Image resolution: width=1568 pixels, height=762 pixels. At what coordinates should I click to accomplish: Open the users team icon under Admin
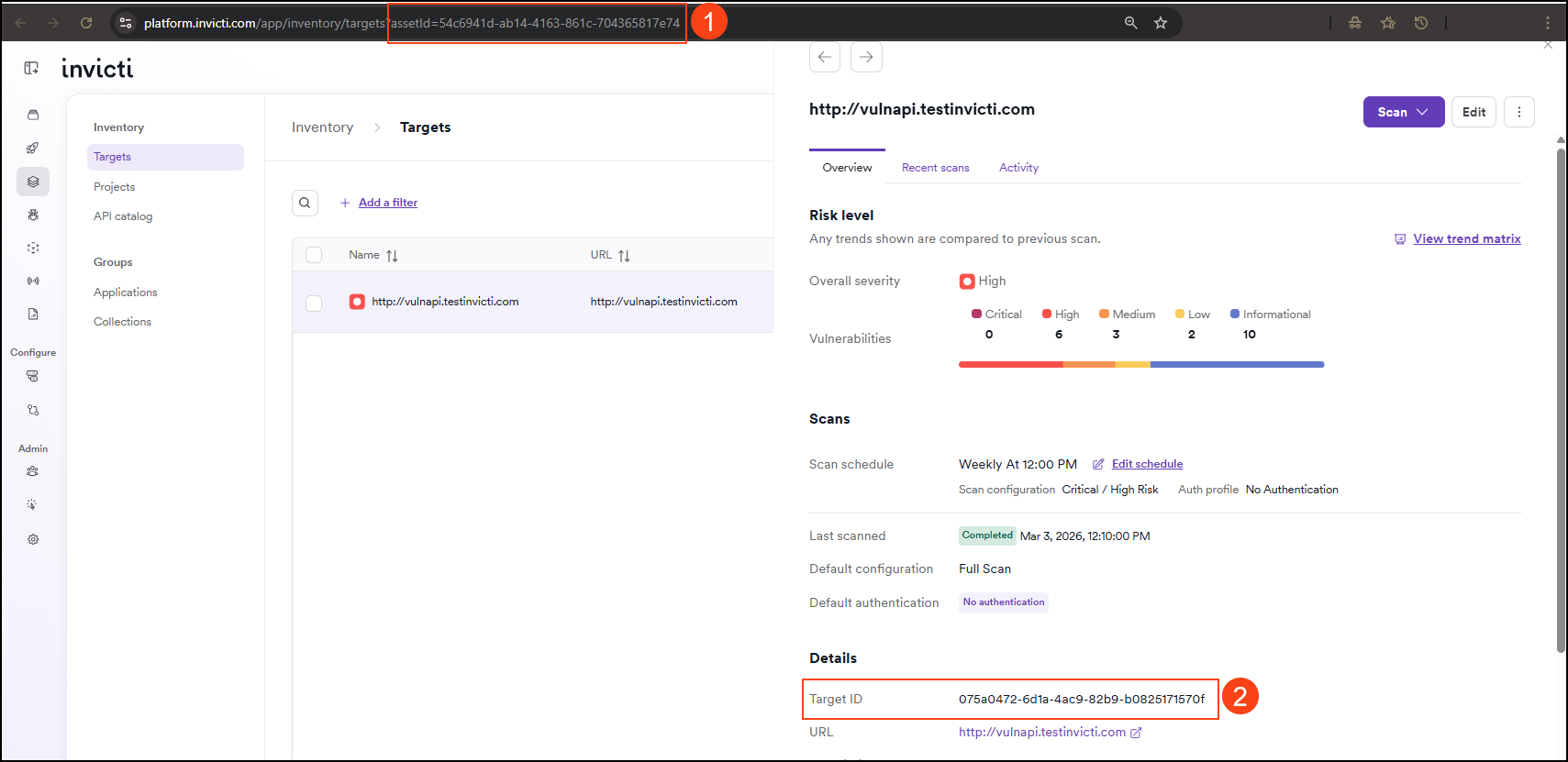click(33, 471)
